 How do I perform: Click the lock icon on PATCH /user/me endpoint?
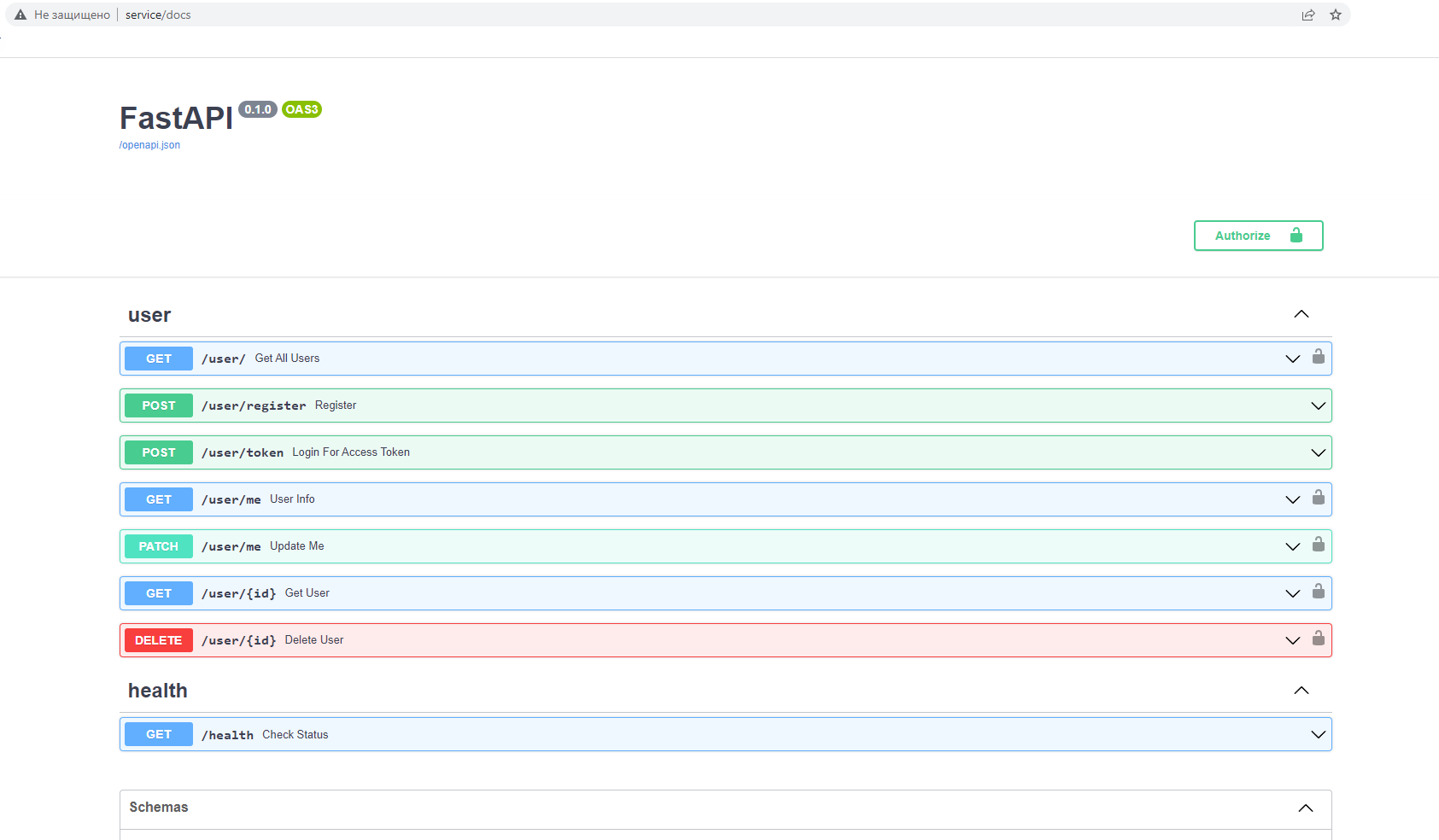click(1318, 545)
